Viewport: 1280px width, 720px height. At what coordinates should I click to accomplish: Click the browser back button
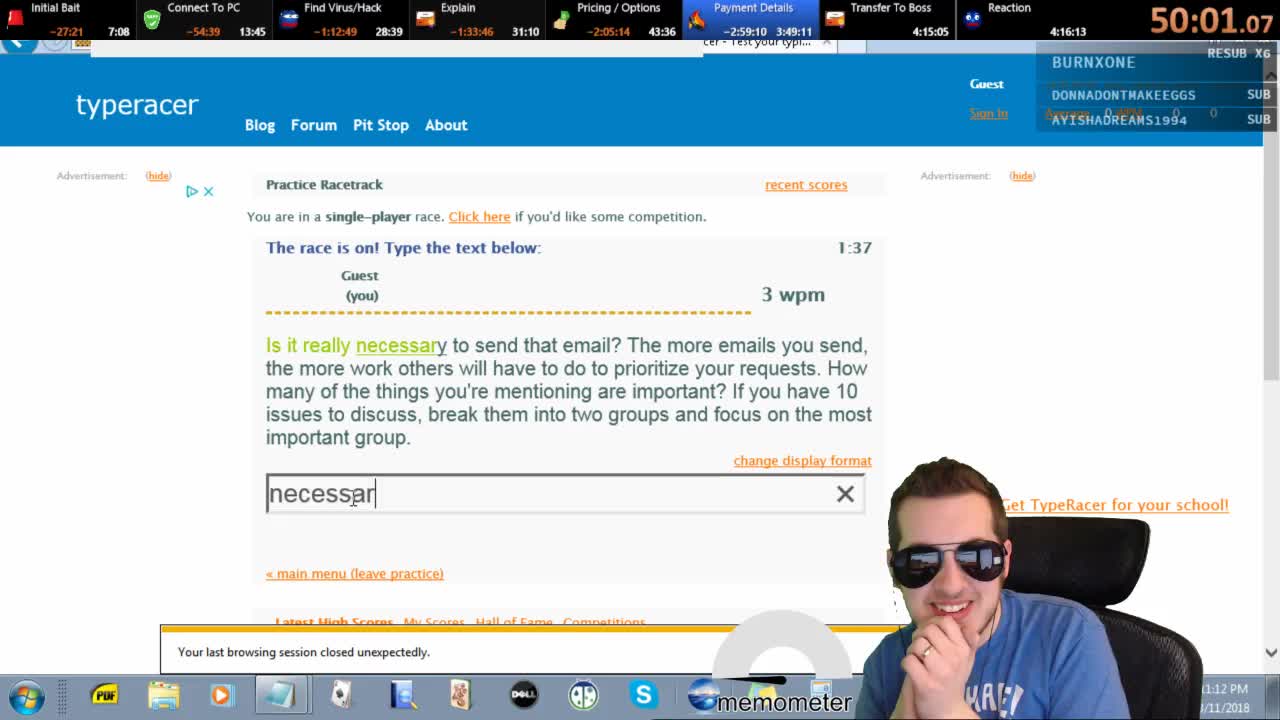coord(17,44)
